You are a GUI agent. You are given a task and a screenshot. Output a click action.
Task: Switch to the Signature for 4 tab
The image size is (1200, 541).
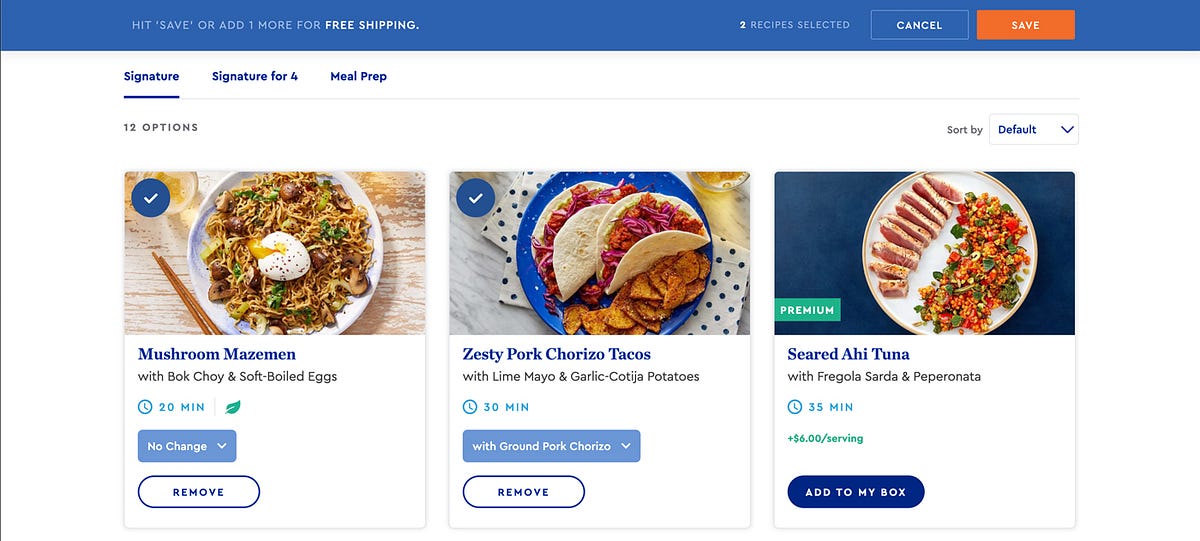(255, 76)
